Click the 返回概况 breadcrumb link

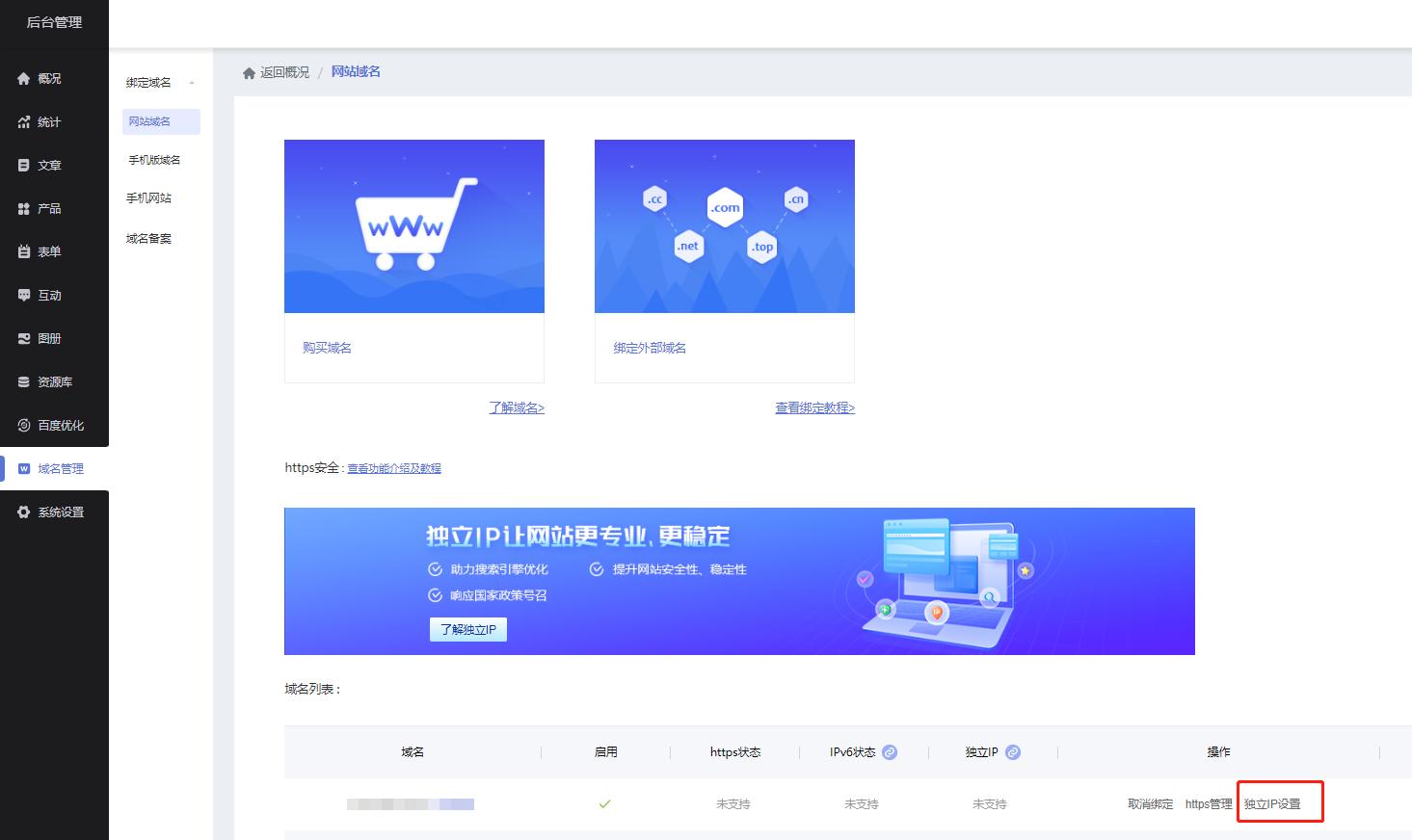[284, 73]
